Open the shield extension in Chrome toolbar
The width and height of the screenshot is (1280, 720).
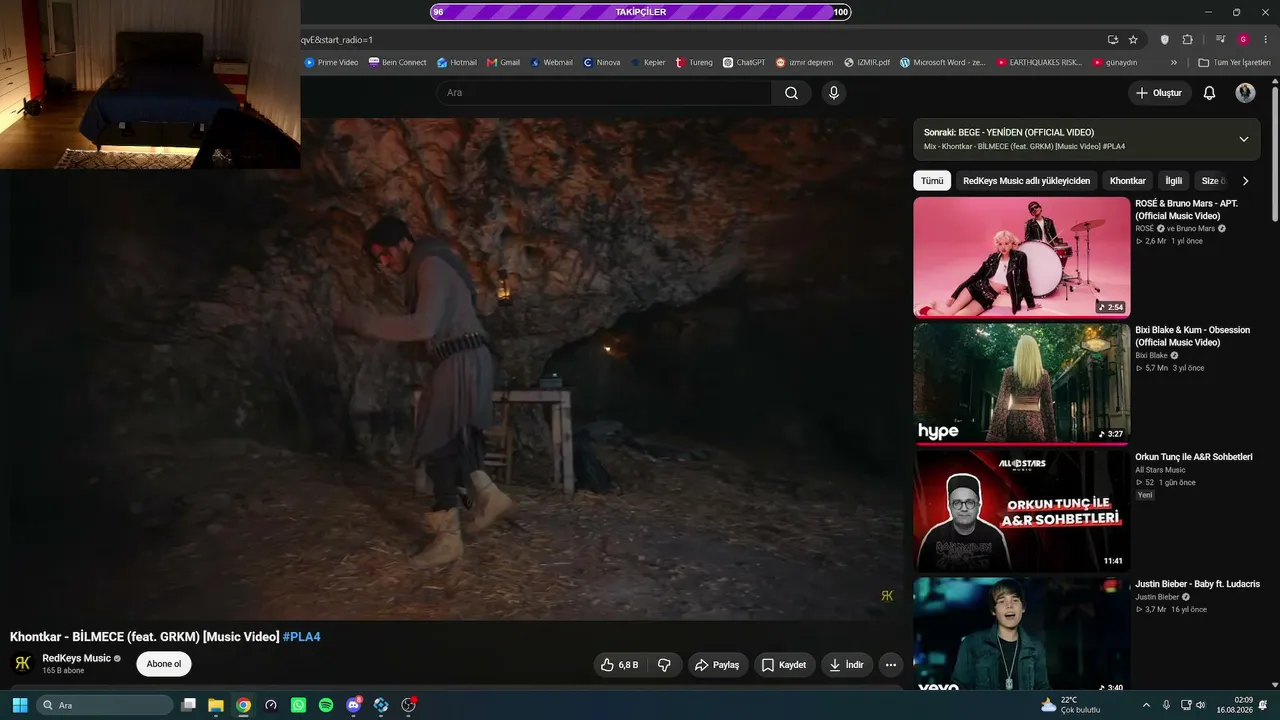[x=1165, y=40]
